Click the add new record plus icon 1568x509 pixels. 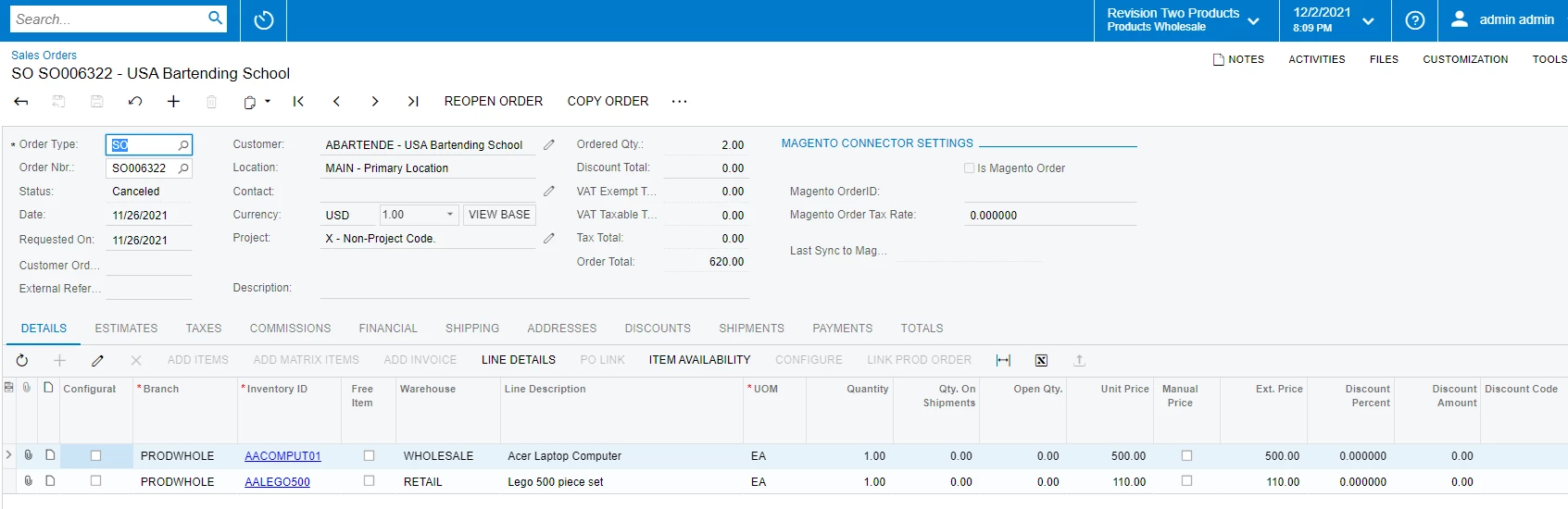pyautogui.click(x=173, y=102)
